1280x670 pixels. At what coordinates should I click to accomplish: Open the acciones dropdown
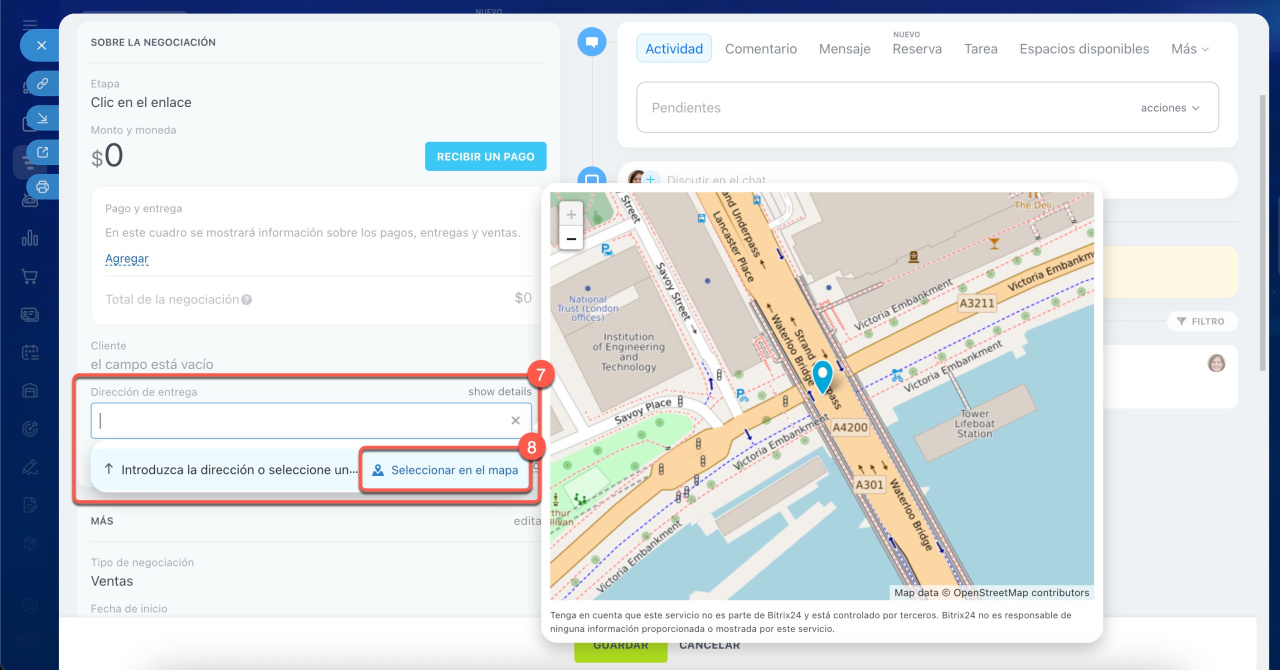coord(1169,108)
